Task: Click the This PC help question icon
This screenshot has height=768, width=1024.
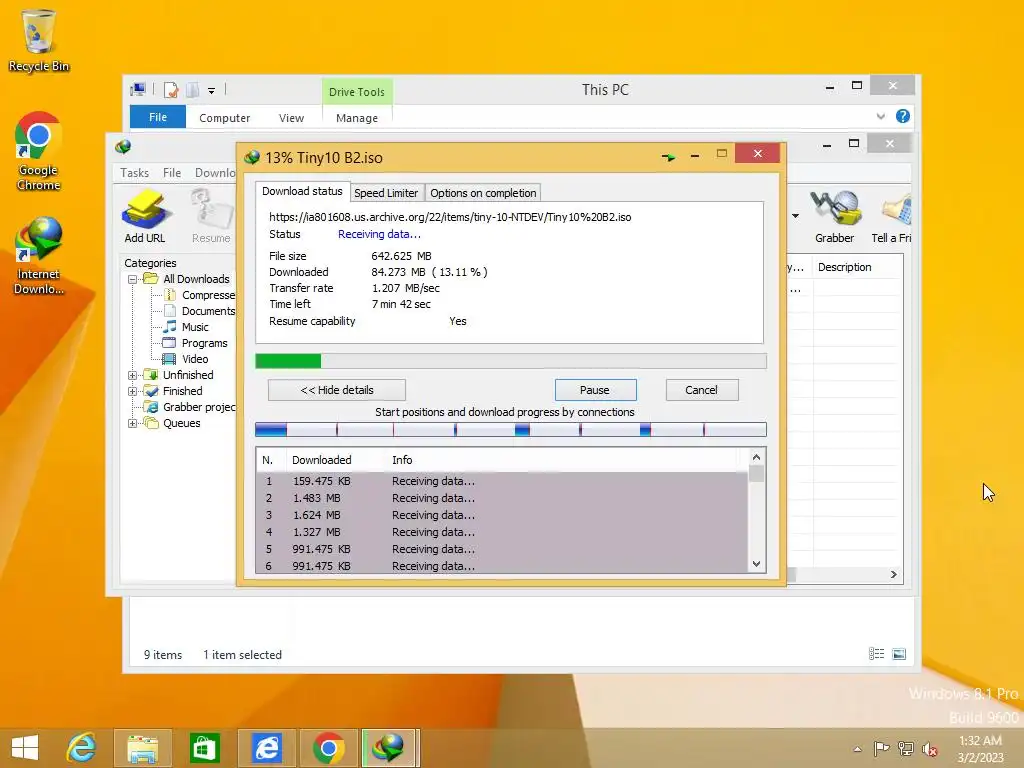Action: [903, 116]
